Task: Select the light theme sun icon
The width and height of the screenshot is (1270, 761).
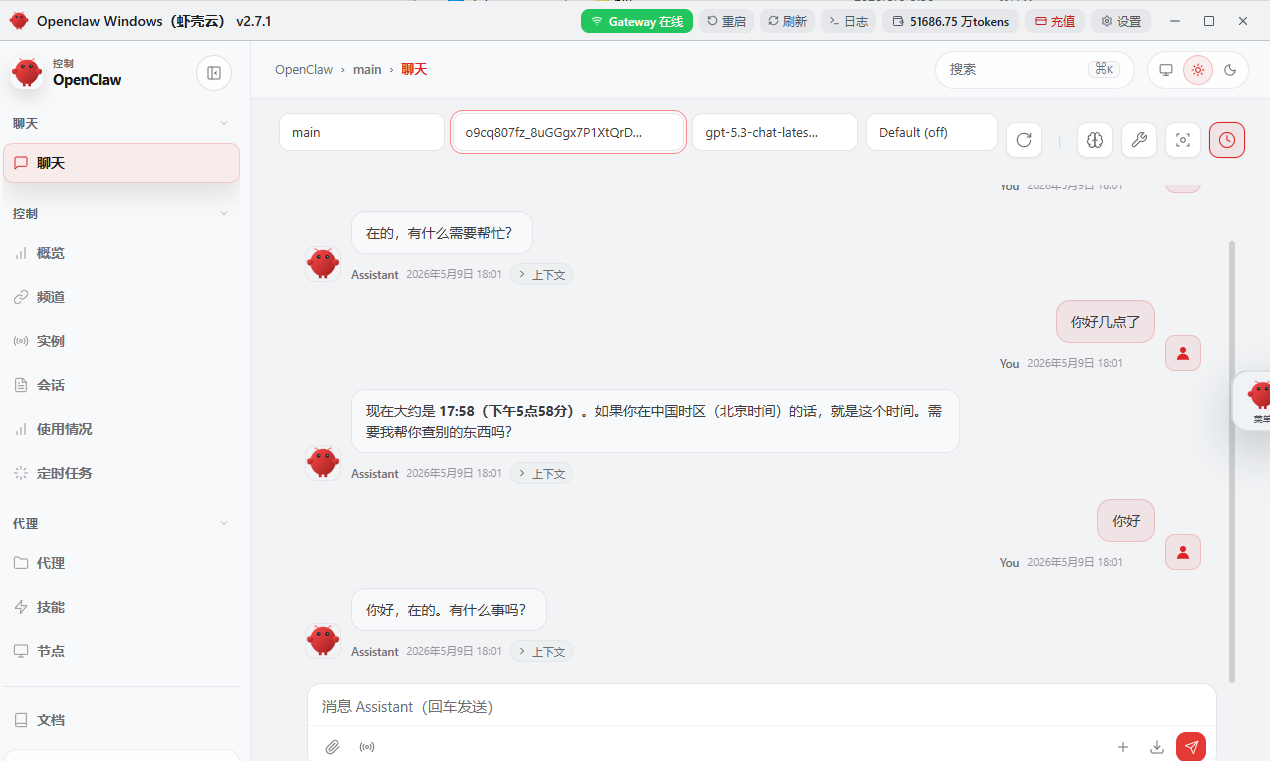Action: tap(1198, 70)
